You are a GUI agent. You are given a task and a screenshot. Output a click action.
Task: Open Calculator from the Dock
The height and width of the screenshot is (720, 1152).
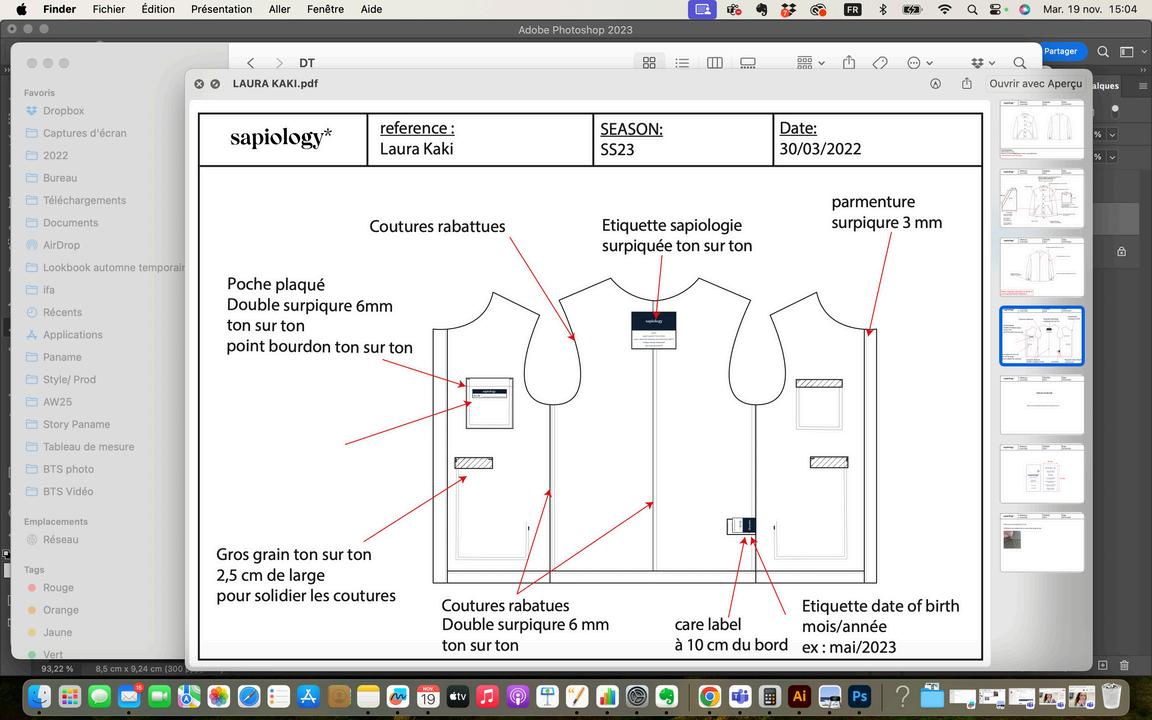click(769, 696)
